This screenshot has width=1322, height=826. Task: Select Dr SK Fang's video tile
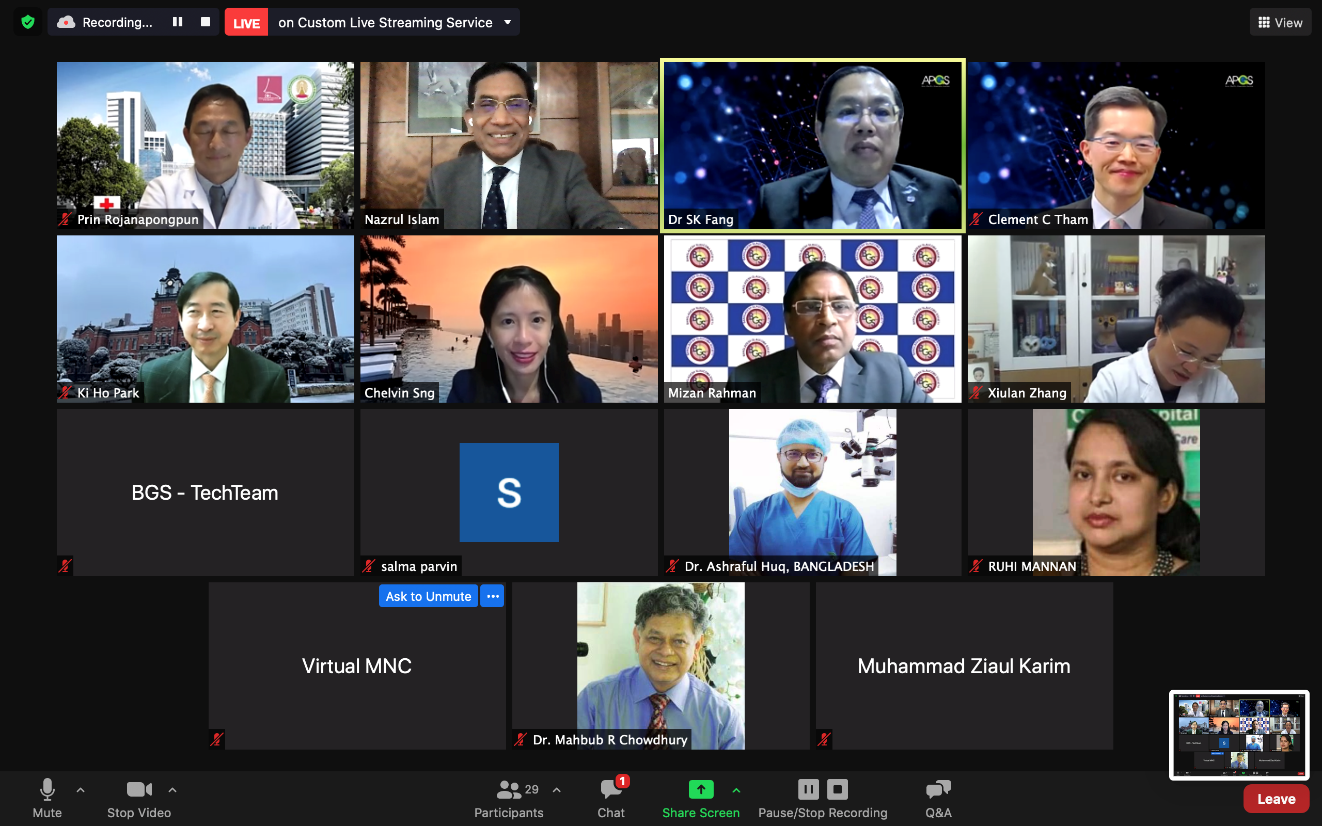(812, 146)
